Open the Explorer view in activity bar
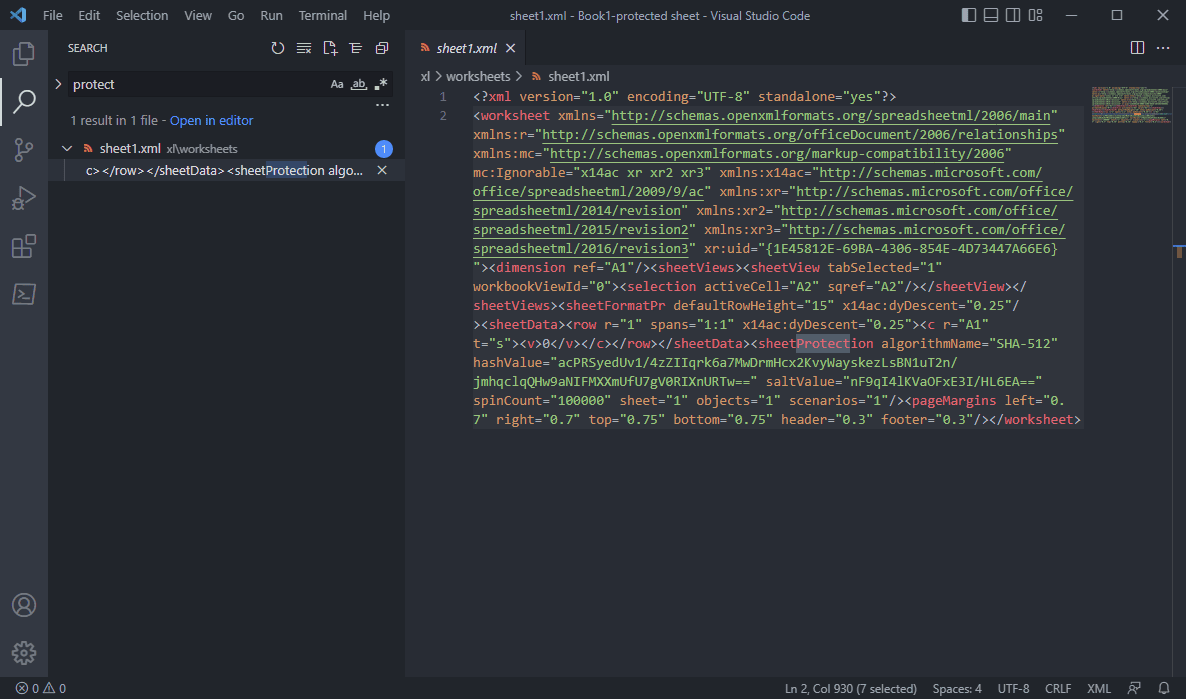The width and height of the screenshot is (1186, 699). [23, 54]
